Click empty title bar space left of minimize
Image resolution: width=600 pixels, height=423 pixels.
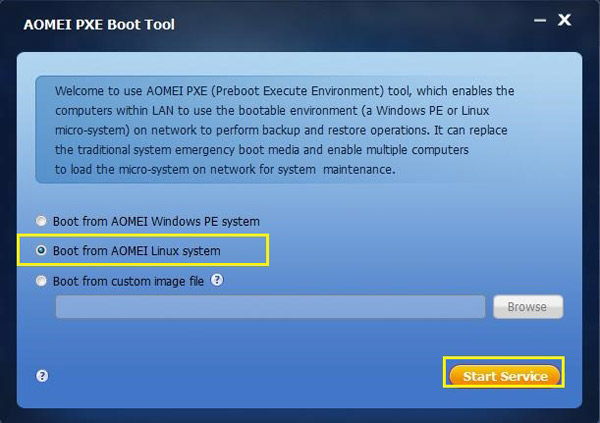click(x=400, y=22)
